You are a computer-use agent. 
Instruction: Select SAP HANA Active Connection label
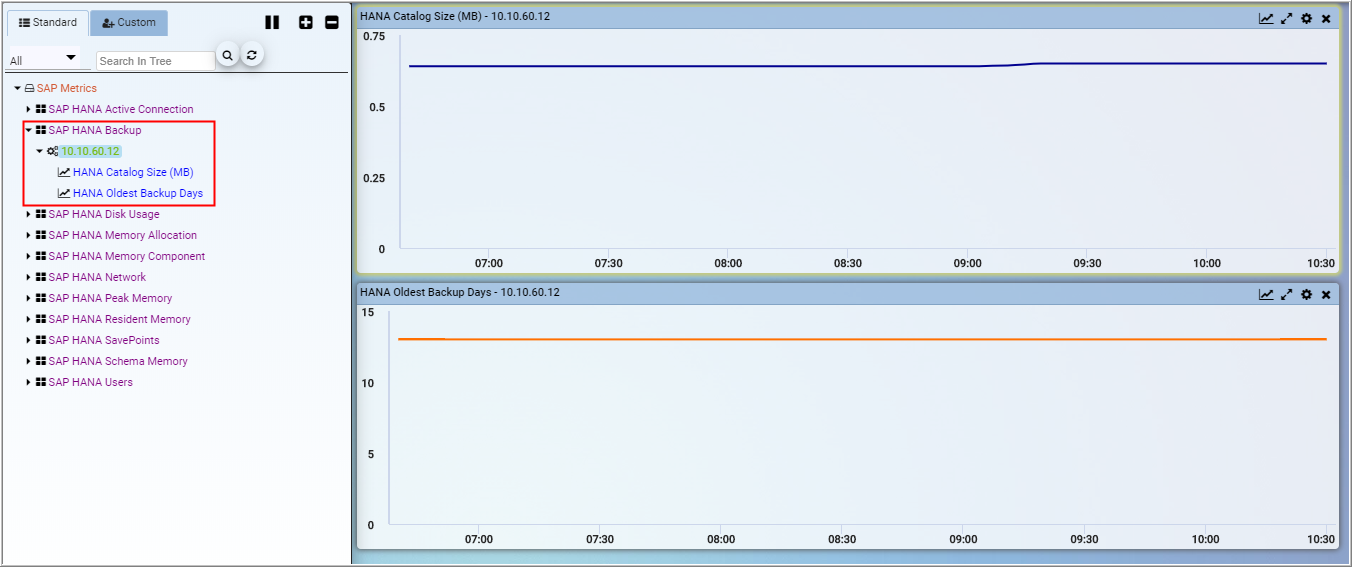pyautogui.click(x=121, y=109)
